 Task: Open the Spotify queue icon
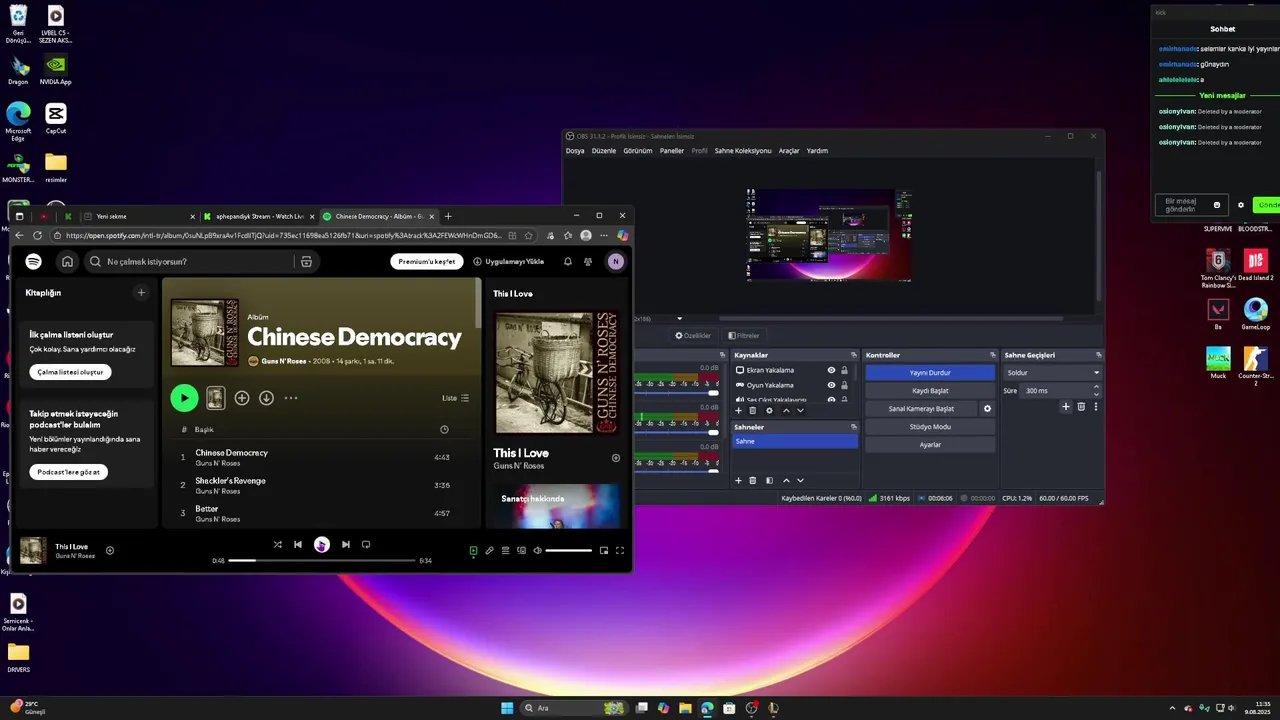pyautogui.click(x=505, y=550)
